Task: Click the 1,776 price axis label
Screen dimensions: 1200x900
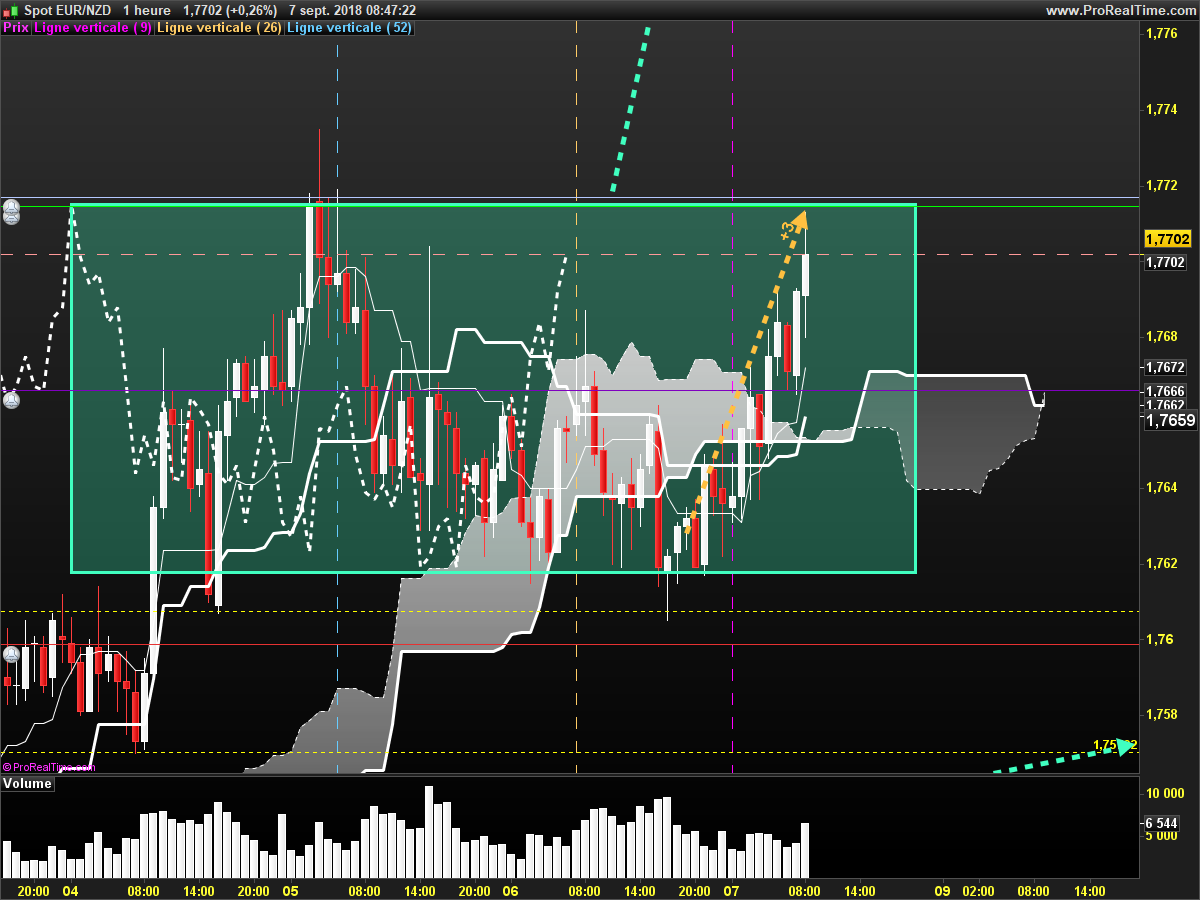Action: [x=1161, y=34]
